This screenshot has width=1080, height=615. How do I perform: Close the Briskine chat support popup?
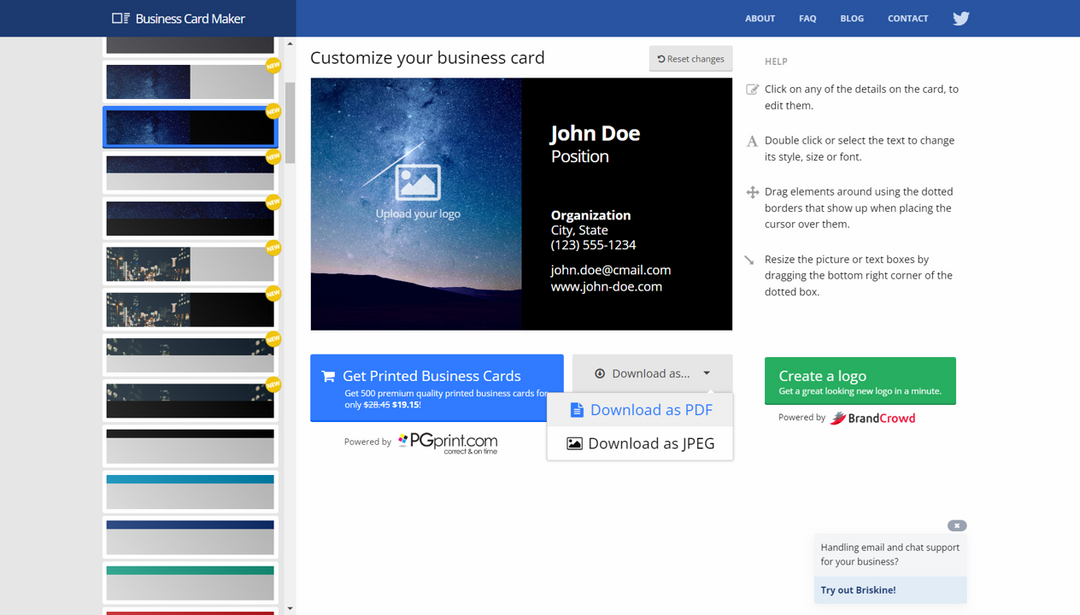click(x=957, y=525)
